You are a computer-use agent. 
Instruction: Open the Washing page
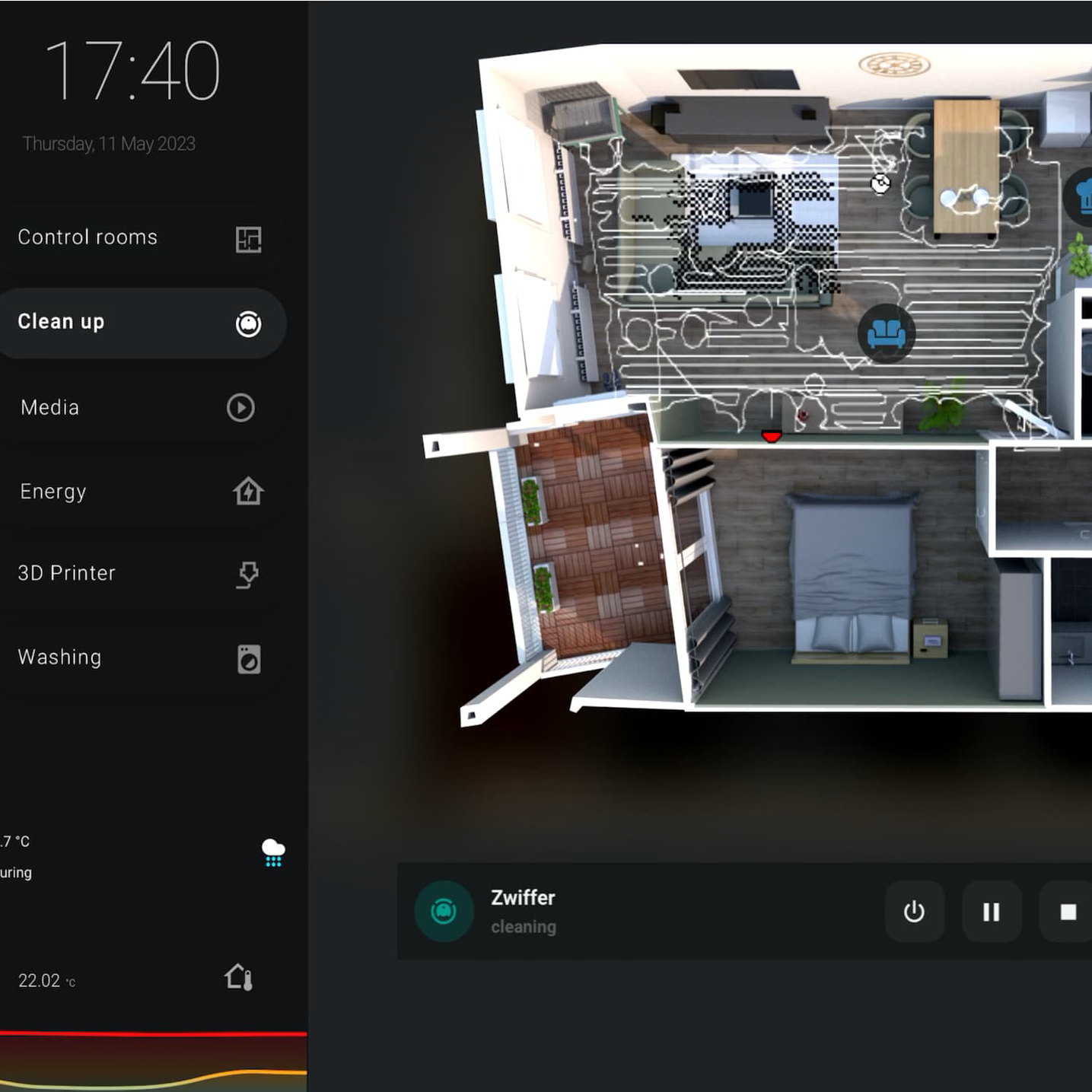pos(59,657)
